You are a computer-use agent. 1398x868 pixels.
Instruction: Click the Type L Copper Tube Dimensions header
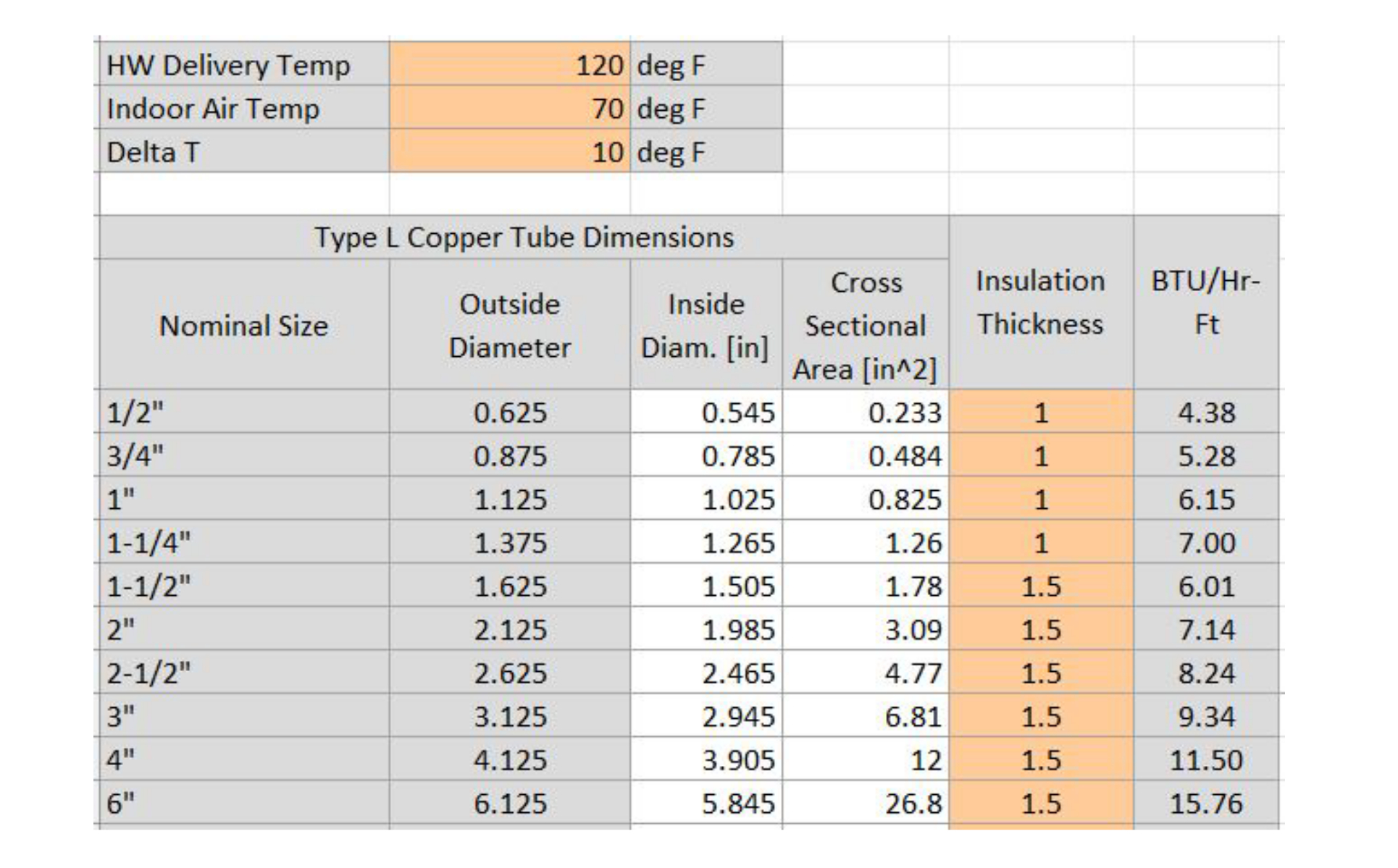point(523,237)
